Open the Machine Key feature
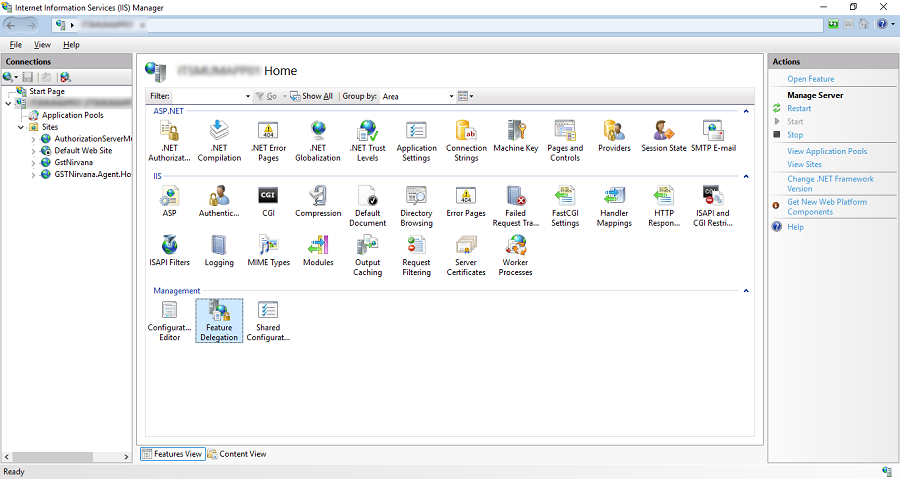This screenshot has width=900, height=479. (515, 137)
